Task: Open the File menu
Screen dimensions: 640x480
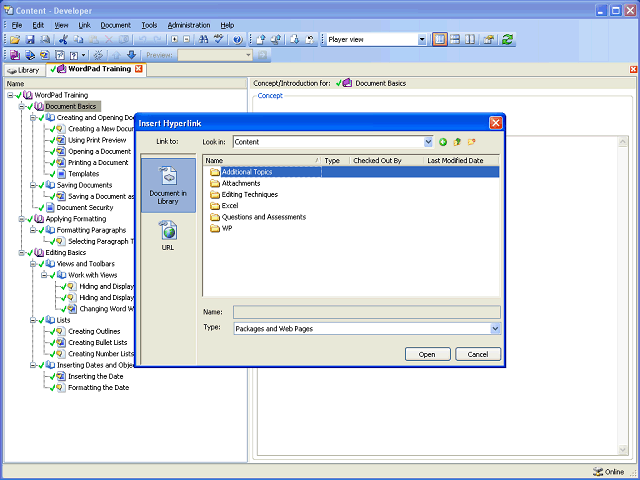Action: (x=17, y=25)
